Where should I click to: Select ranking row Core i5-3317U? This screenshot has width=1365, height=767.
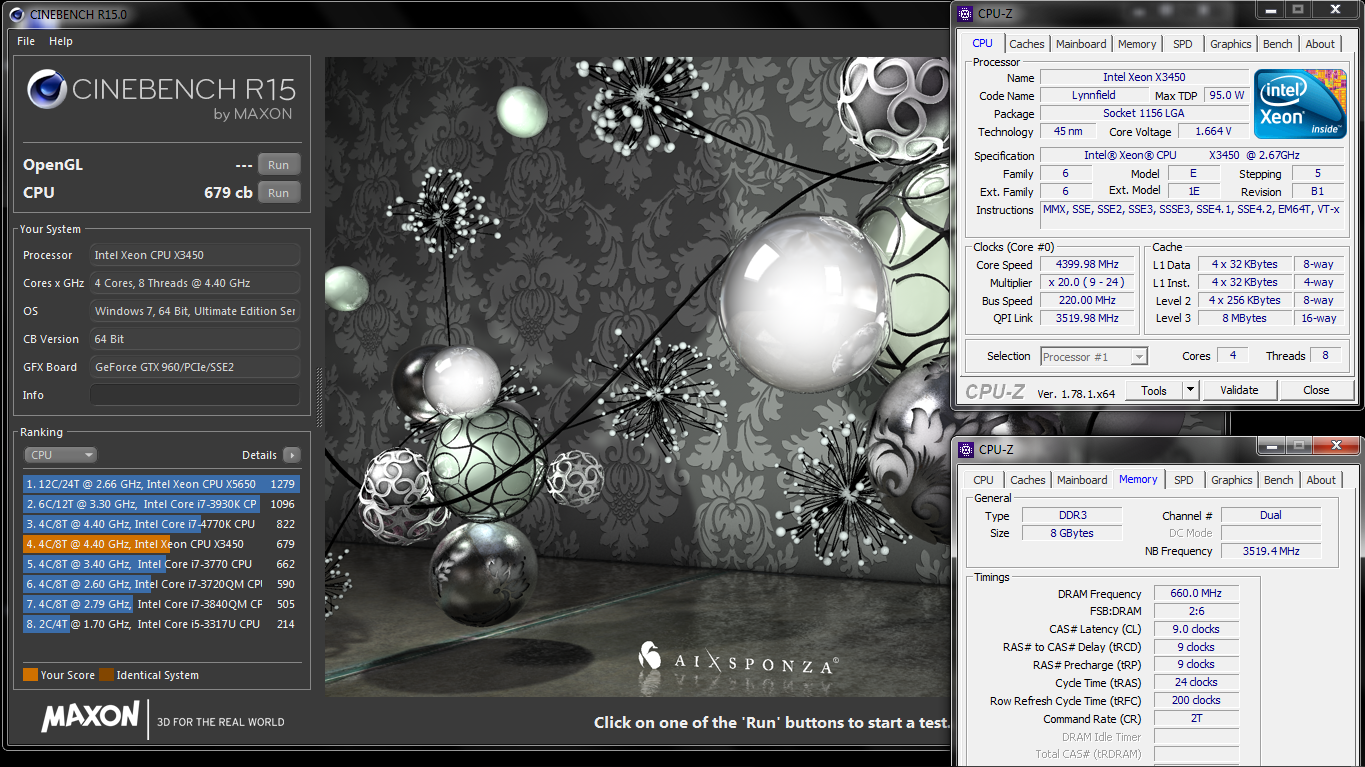point(161,624)
